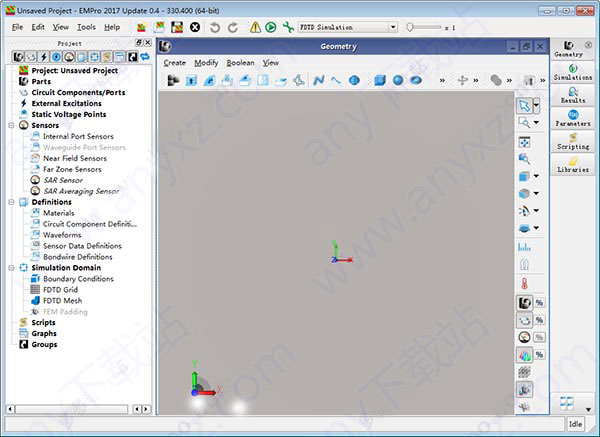Click the fit-all view icon in side toolbar
Screen dimensions: 600x437
[524, 142]
